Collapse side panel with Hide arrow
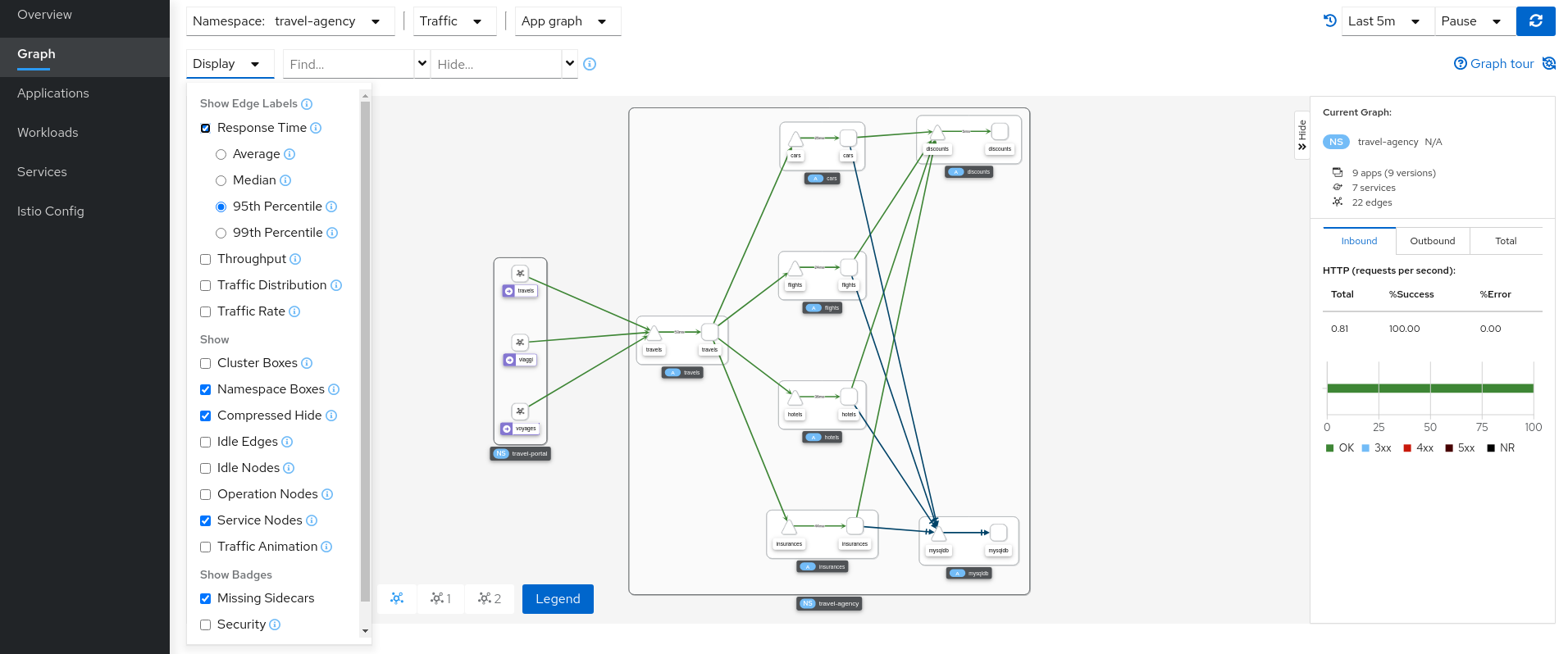The width and height of the screenshot is (1568, 654). click(1301, 135)
